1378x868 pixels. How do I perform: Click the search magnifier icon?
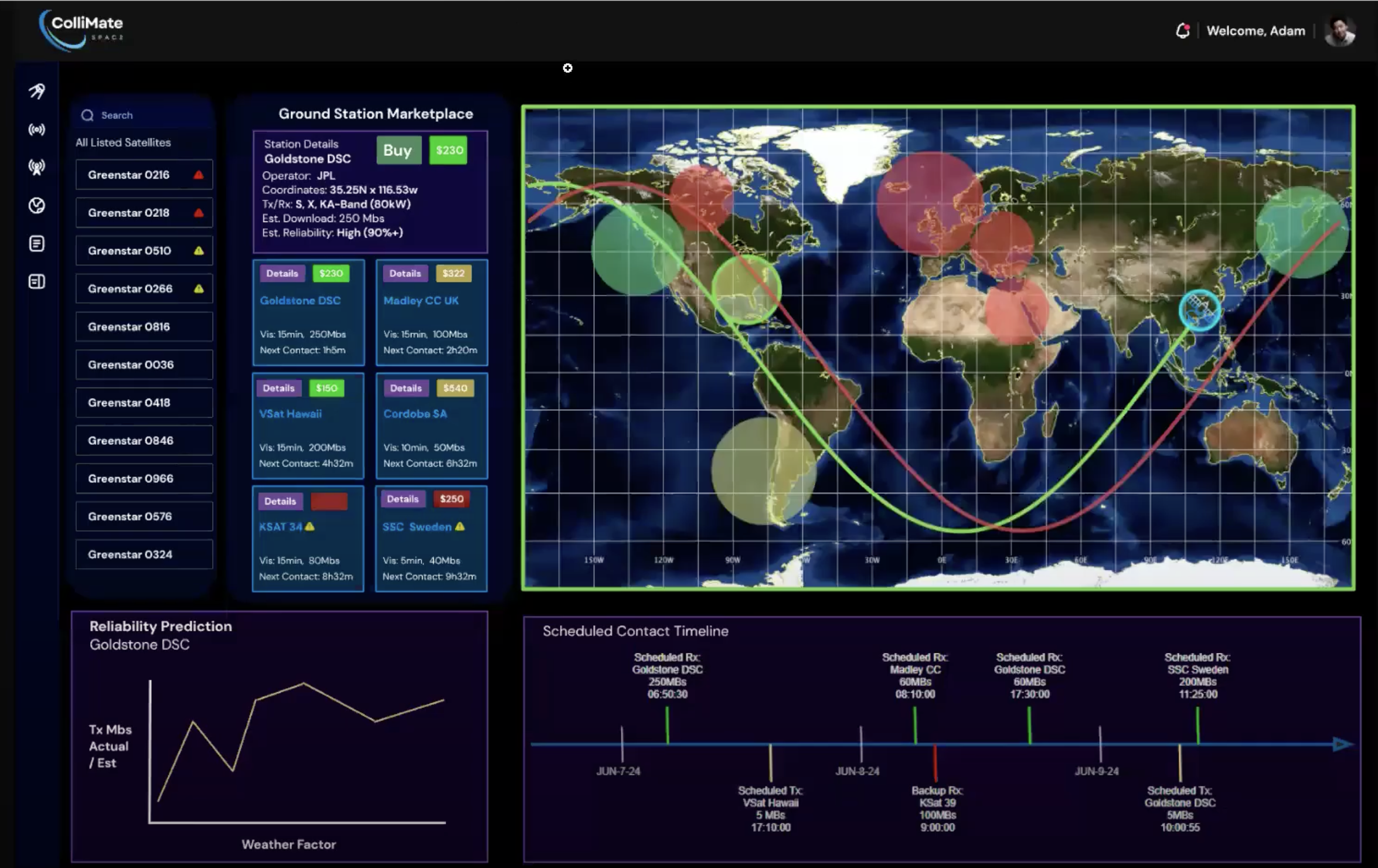point(87,115)
